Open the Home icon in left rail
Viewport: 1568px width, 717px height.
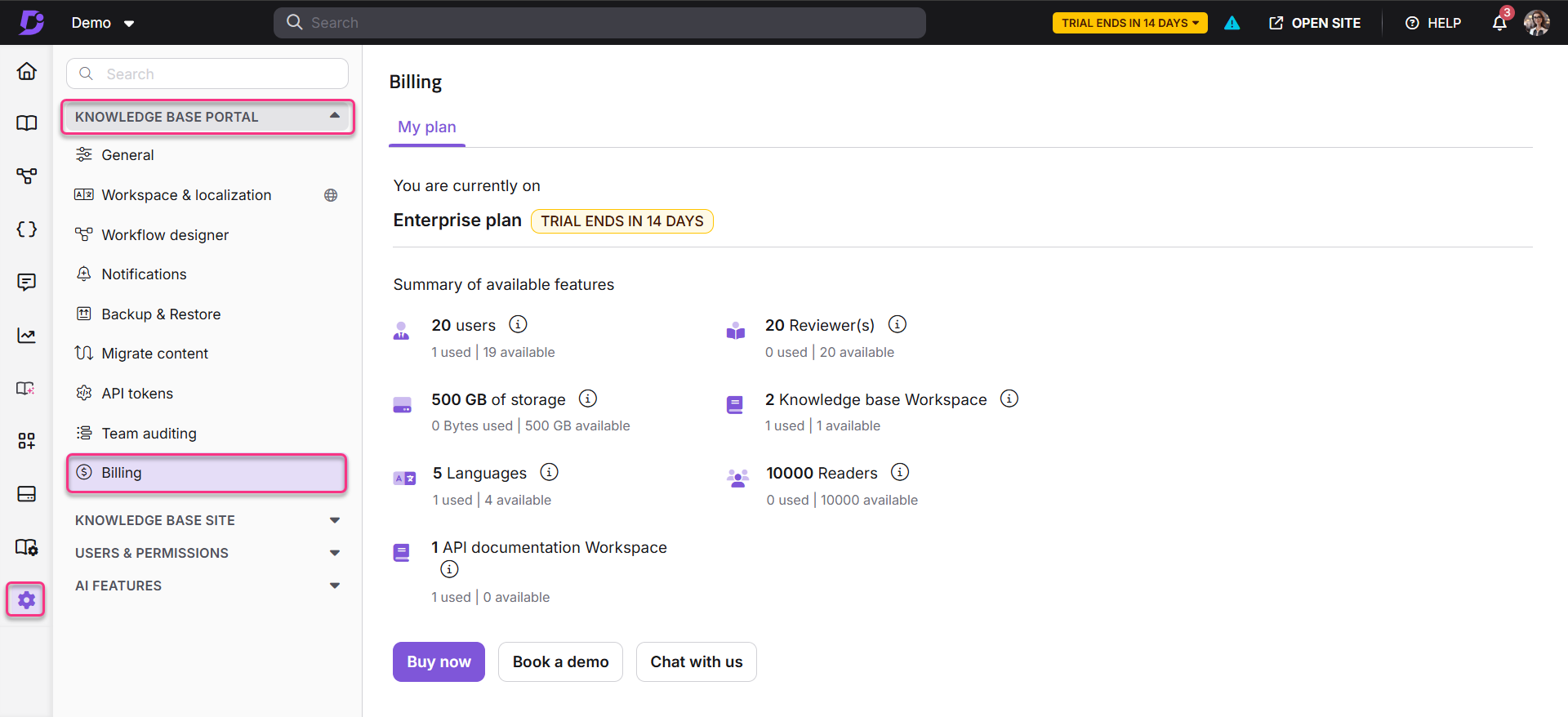pos(27,71)
